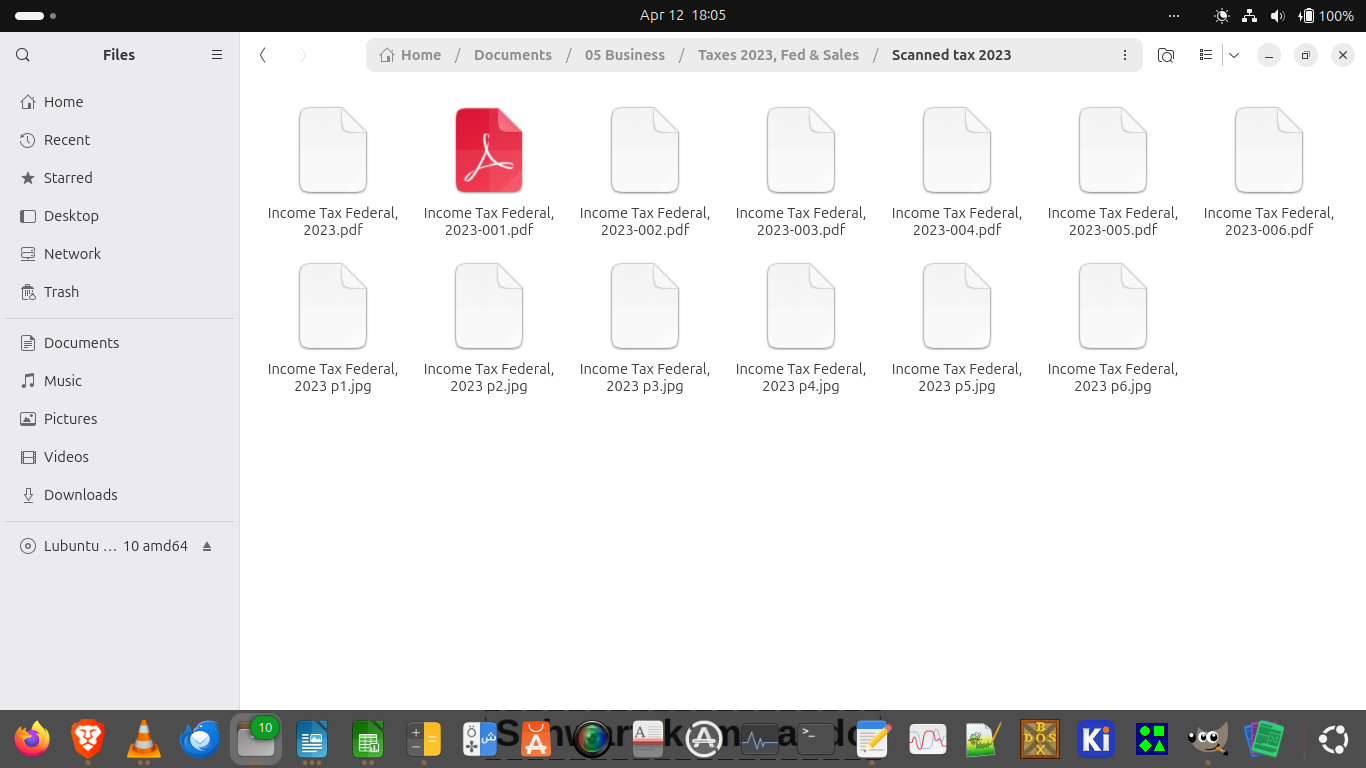Switch to list view
Image resolution: width=1366 pixels, height=768 pixels.
point(1206,55)
